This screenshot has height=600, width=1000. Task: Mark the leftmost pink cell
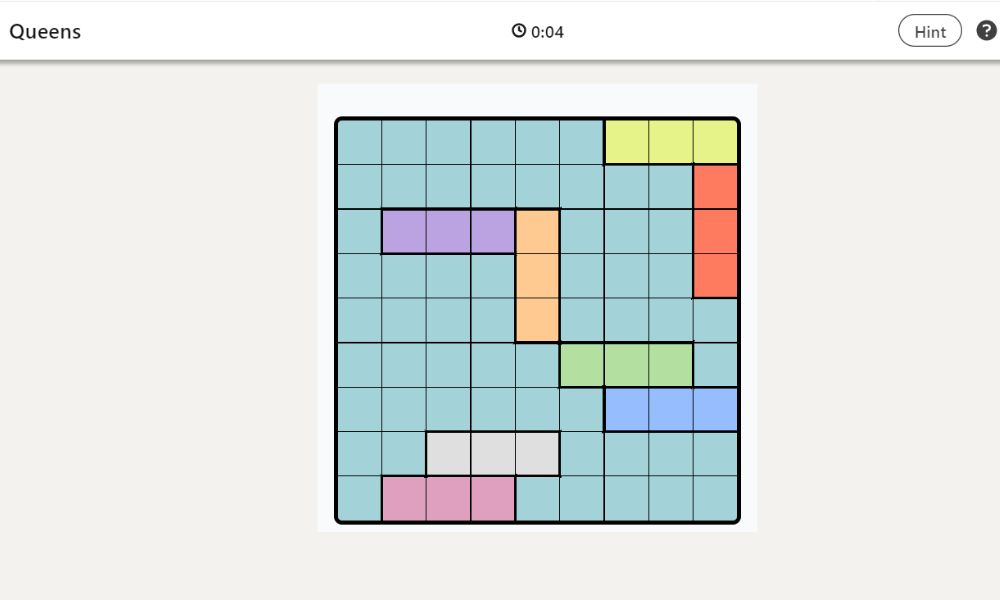(403, 500)
